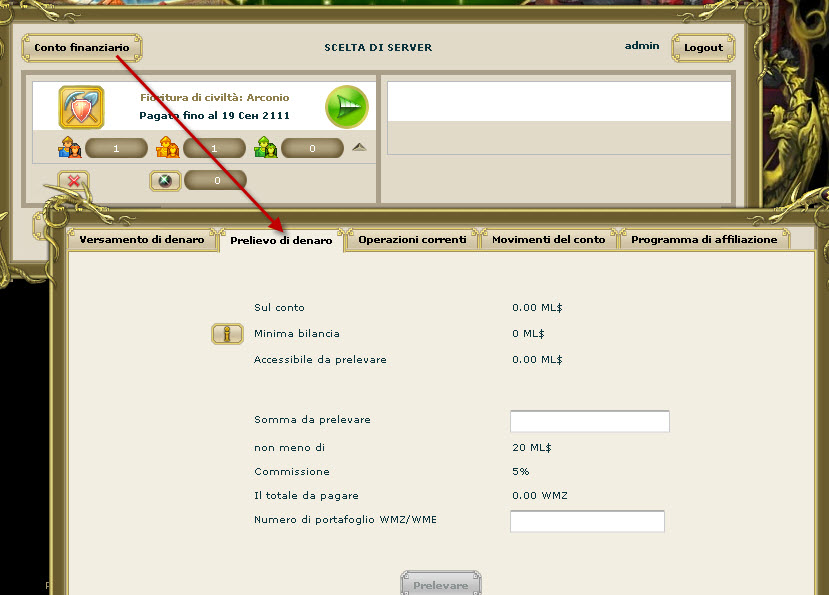829x595 pixels.
Task: Open the Movimenti del conto tab
Action: click(549, 240)
